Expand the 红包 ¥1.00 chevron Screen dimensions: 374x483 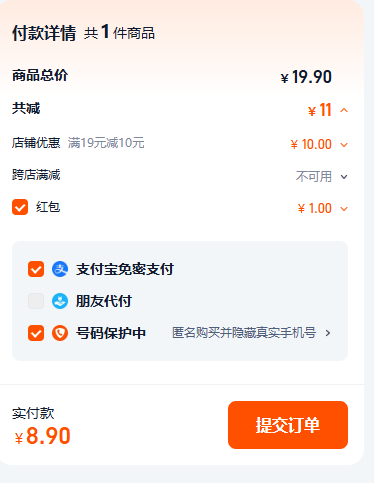(x=344, y=209)
